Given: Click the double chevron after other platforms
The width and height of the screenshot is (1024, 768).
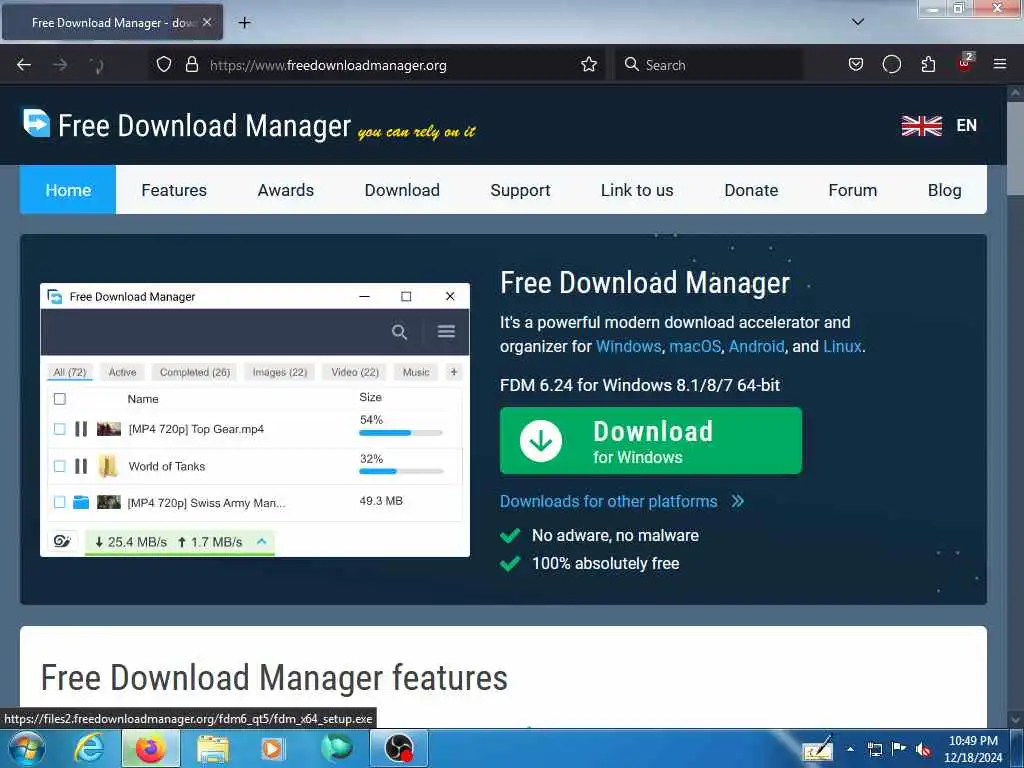Looking at the screenshot, I should pos(737,502).
